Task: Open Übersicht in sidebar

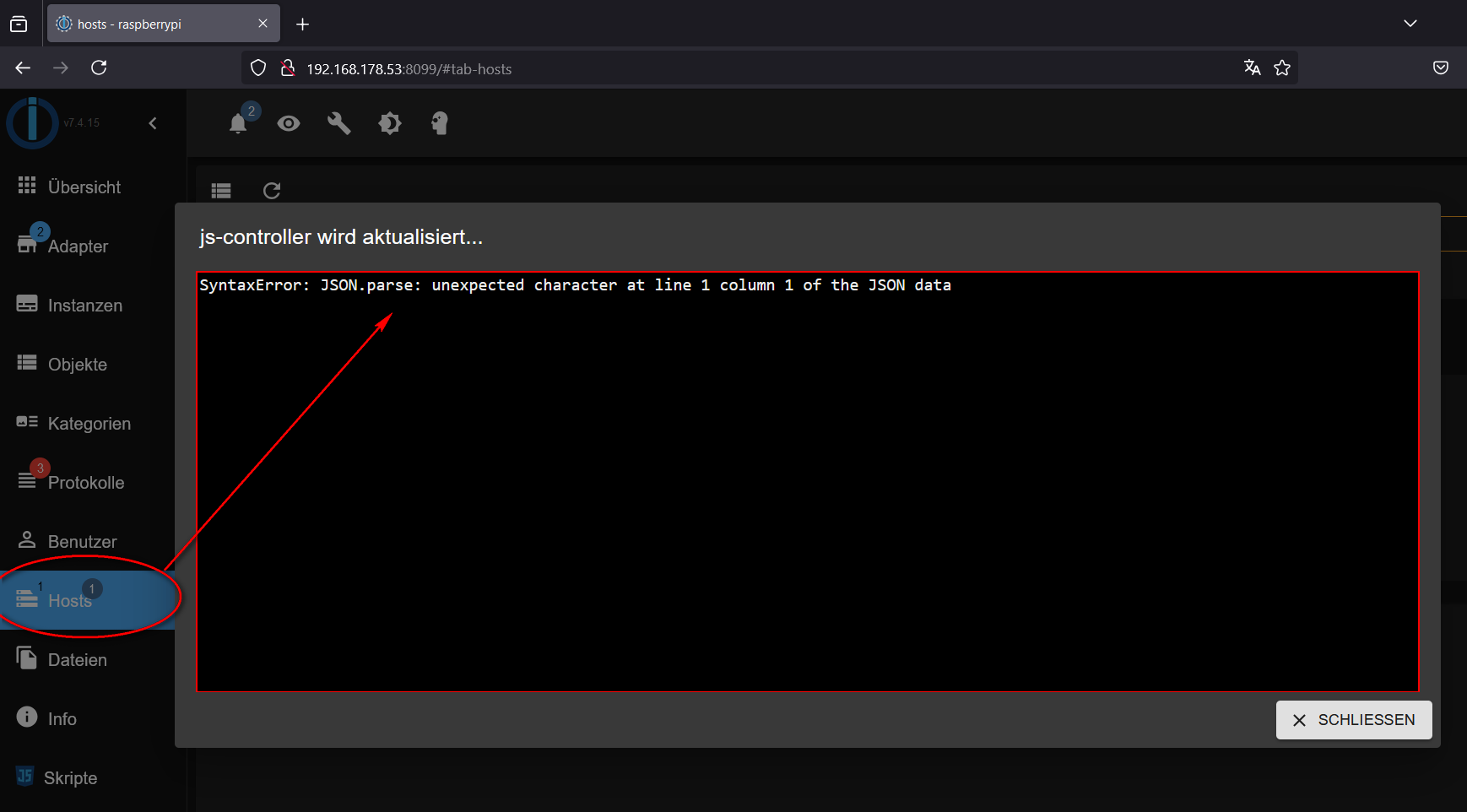Action: click(88, 187)
